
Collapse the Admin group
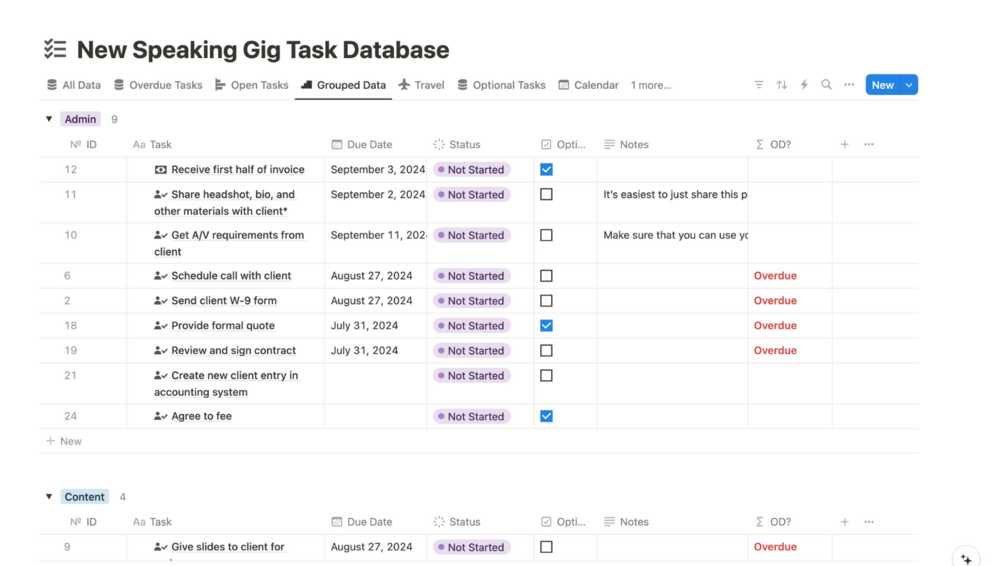point(49,119)
